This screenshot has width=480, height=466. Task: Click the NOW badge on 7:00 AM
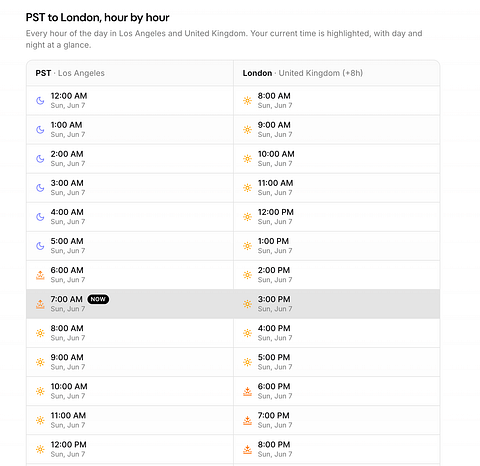[x=98, y=299]
